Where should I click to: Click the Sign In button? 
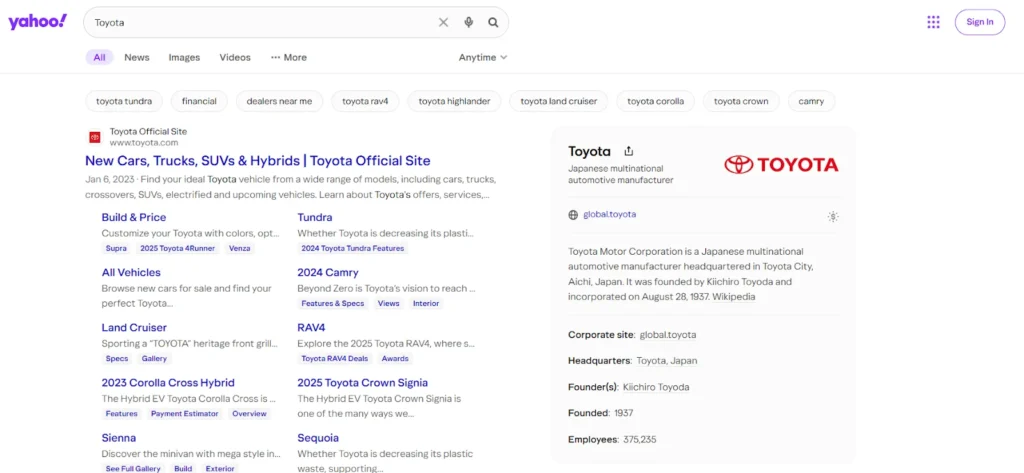coord(979,22)
